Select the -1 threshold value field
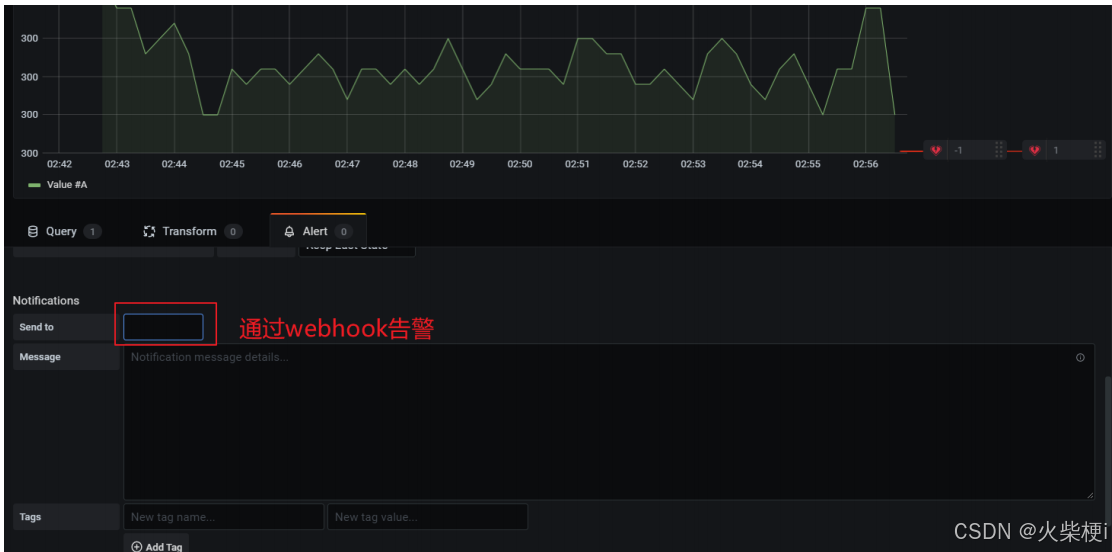This screenshot has height=552, width=1112. (970, 150)
